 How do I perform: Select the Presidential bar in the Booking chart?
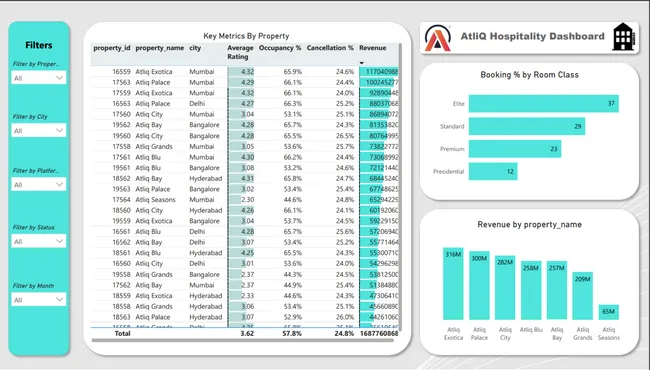(493, 172)
